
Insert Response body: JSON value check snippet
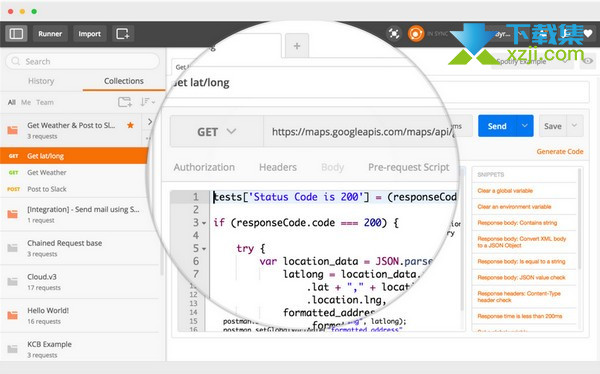point(521,278)
